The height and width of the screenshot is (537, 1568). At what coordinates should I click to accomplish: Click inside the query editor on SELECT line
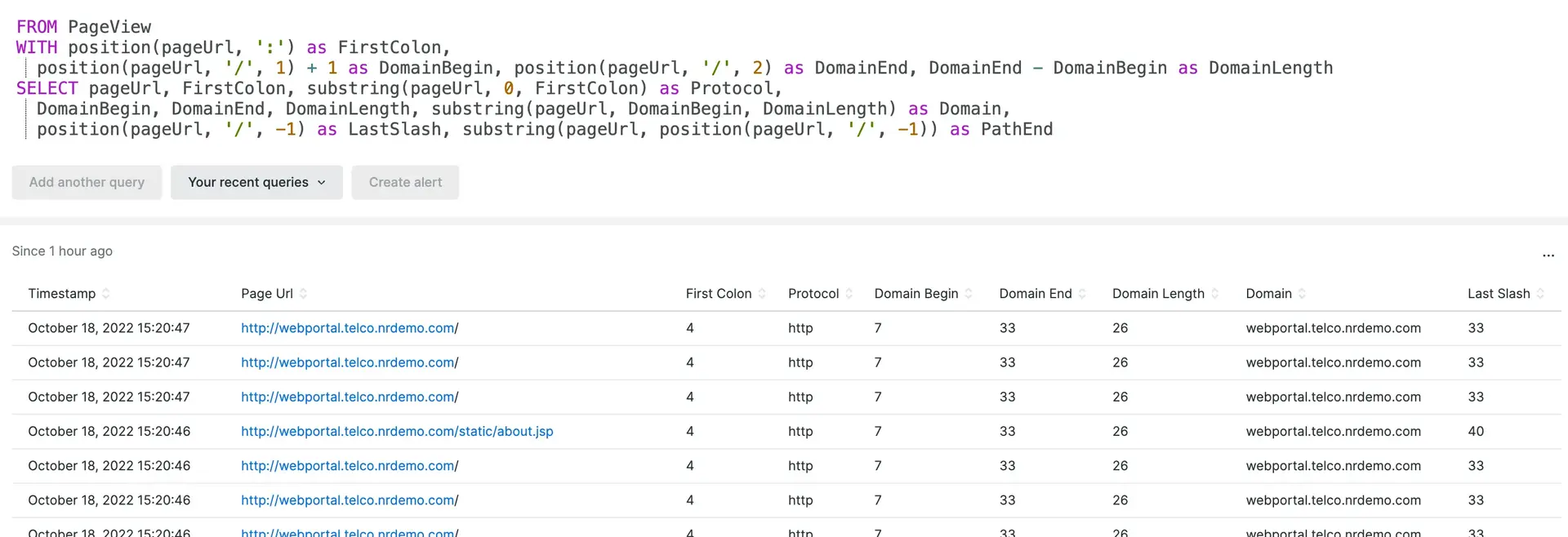pos(408,88)
